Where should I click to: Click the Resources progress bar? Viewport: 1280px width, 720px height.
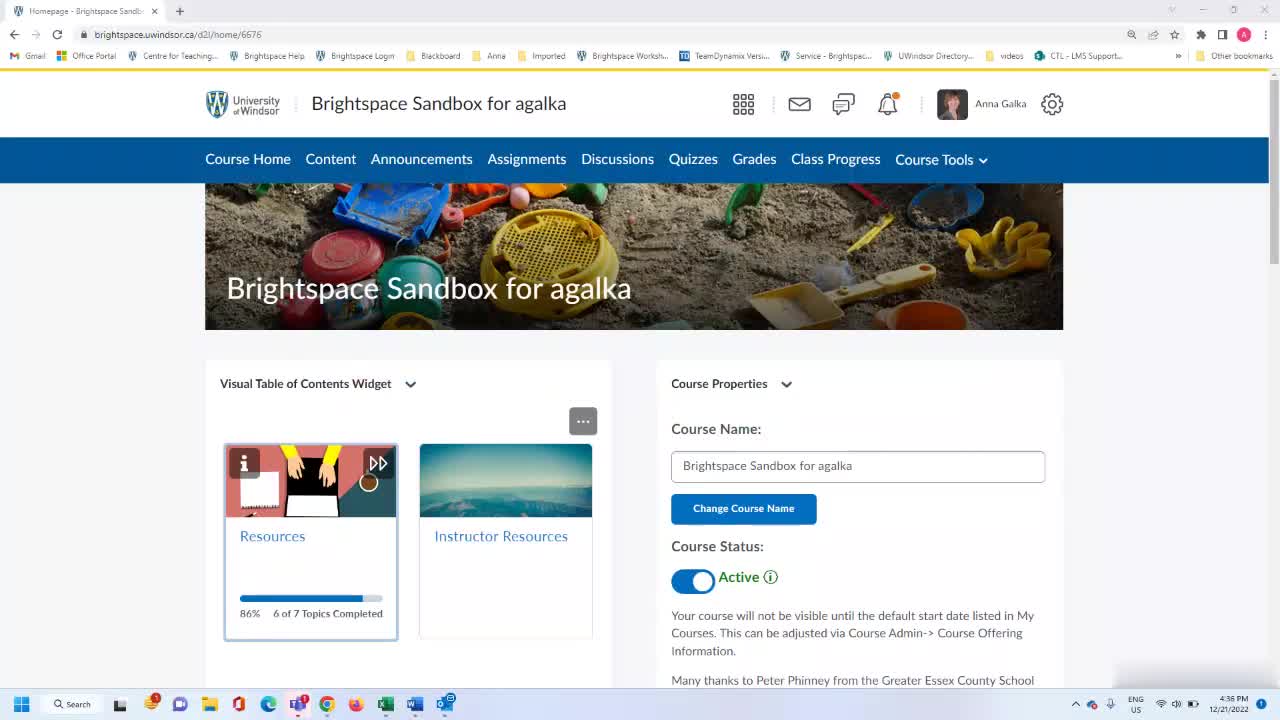tap(310, 598)
